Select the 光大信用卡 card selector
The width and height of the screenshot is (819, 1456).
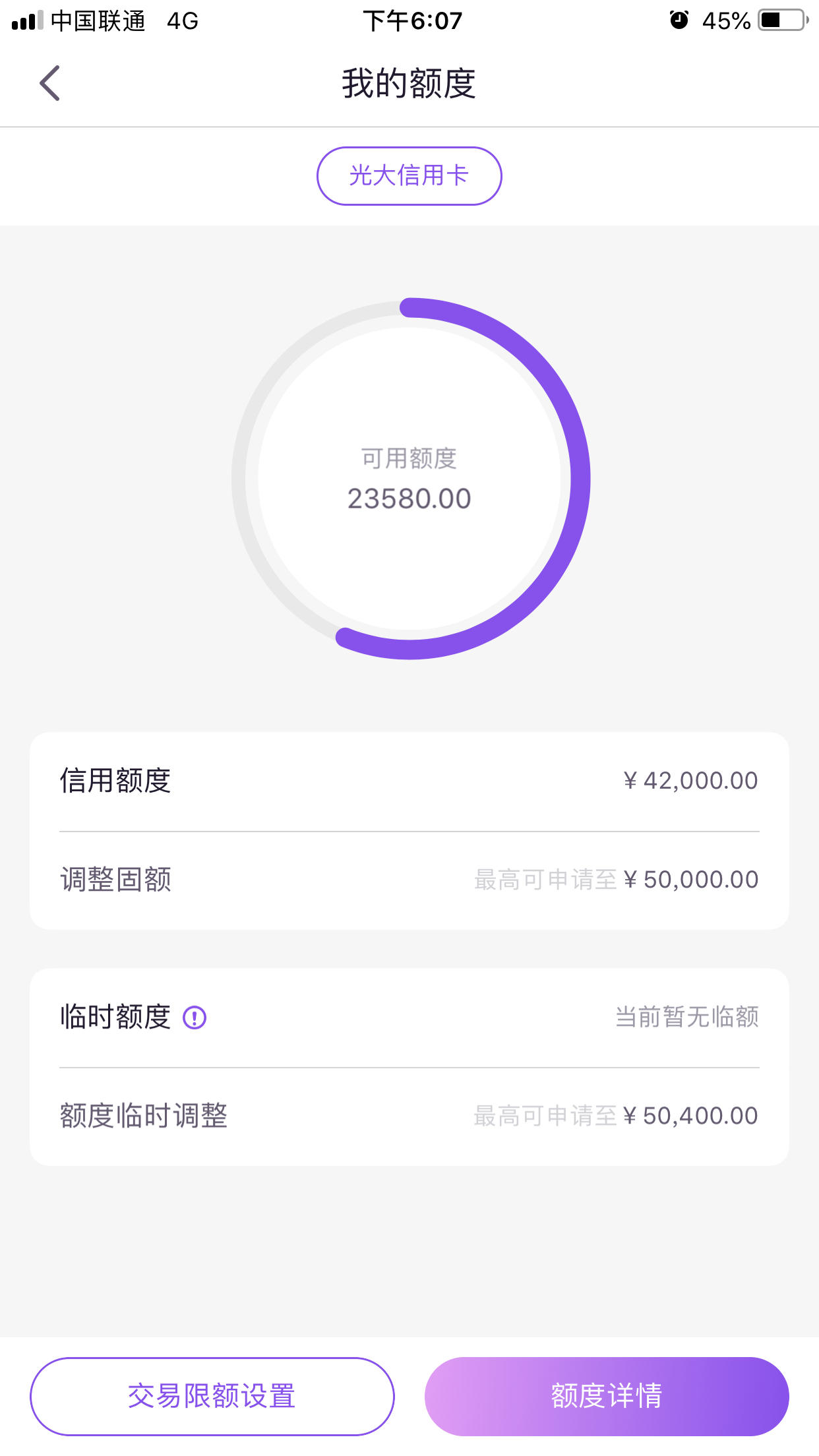click(x=409, y=176)
